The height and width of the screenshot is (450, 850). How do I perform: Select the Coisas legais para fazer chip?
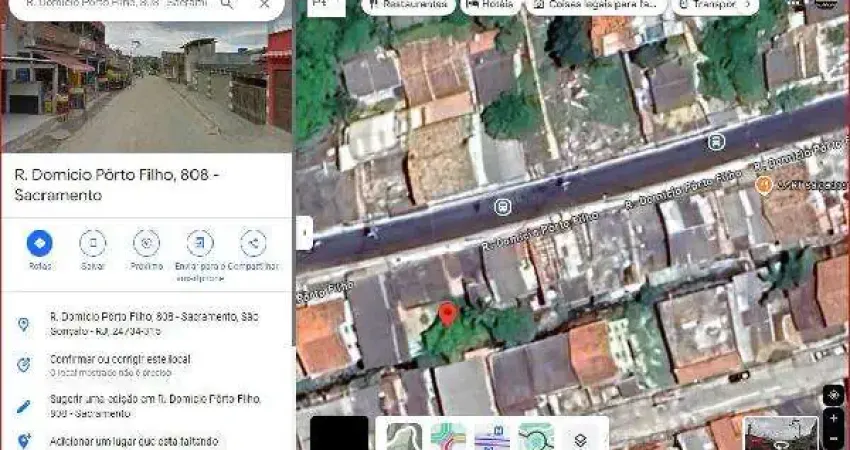click(595, 5)
